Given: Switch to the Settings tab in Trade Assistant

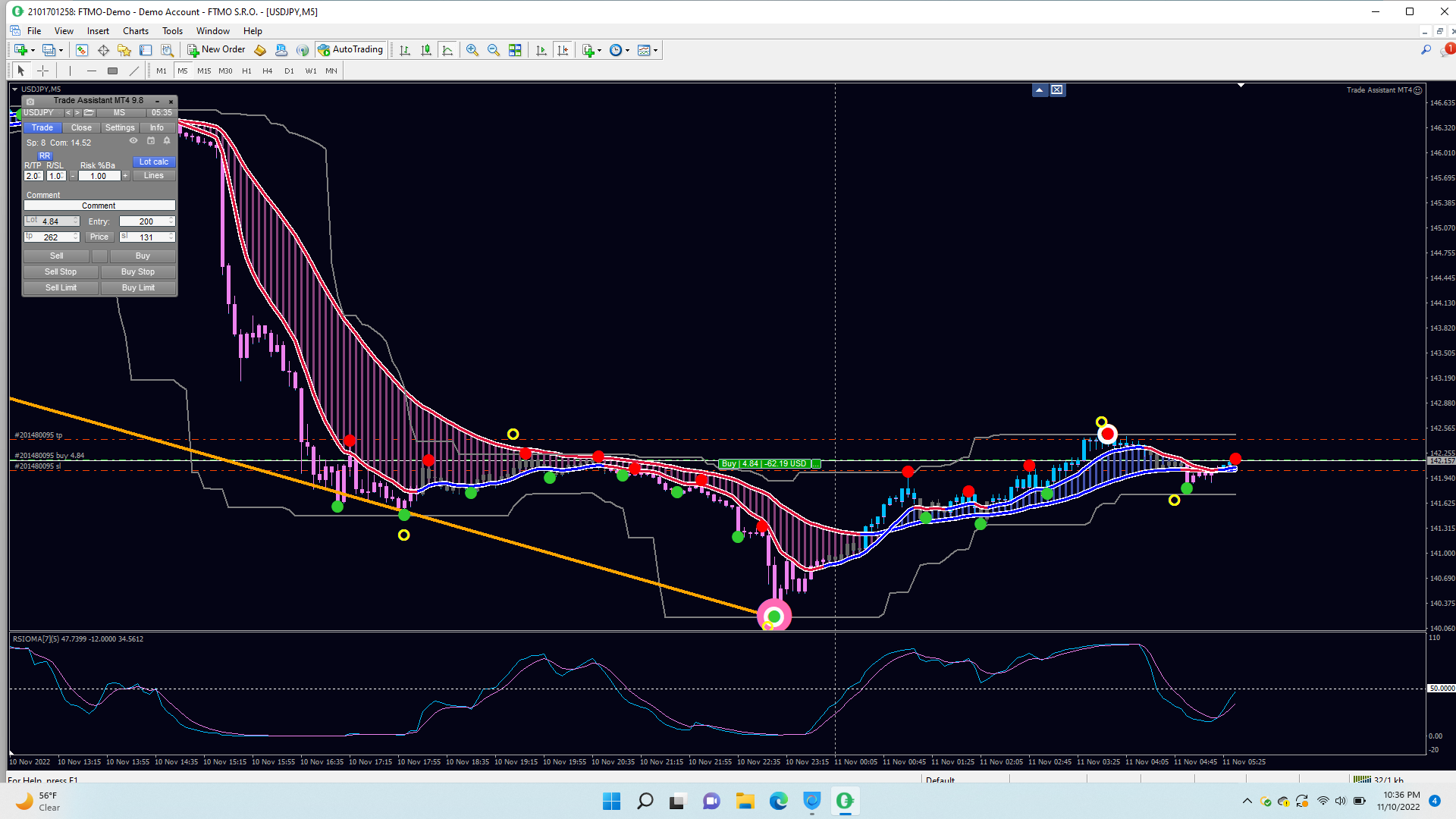Looking at the screenshot, I should coord(120,127).
